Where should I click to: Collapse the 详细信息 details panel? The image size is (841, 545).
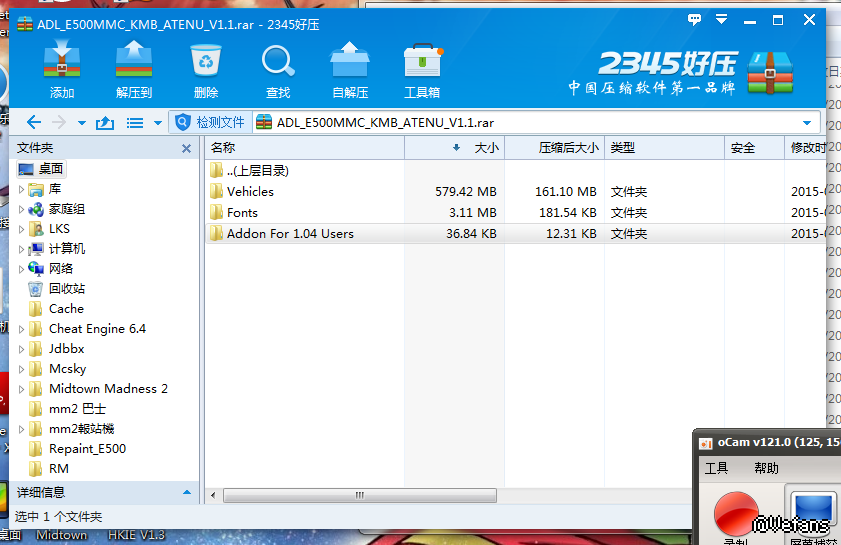[187, 492]
